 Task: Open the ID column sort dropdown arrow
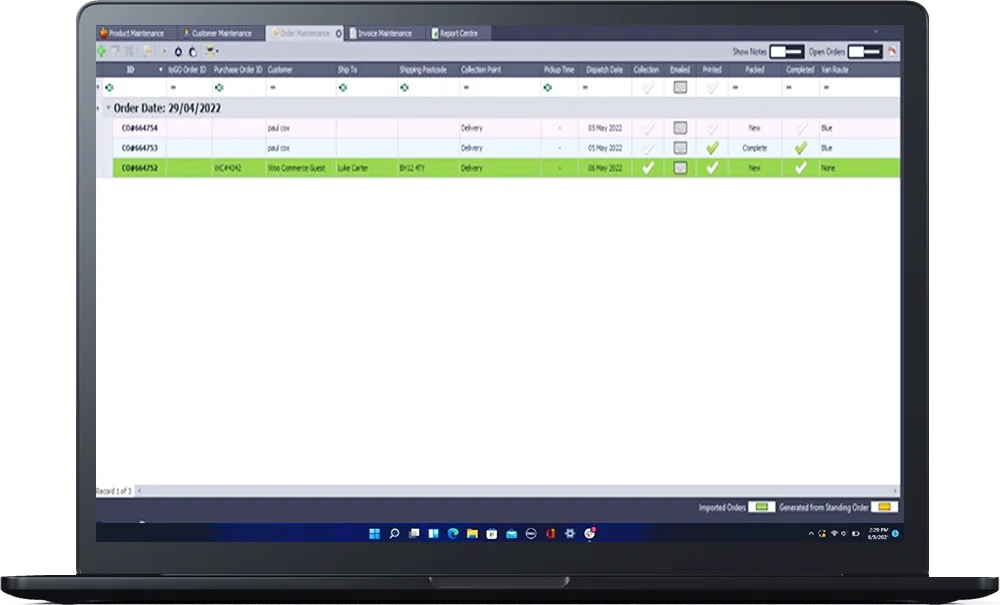tap(161, 69)
